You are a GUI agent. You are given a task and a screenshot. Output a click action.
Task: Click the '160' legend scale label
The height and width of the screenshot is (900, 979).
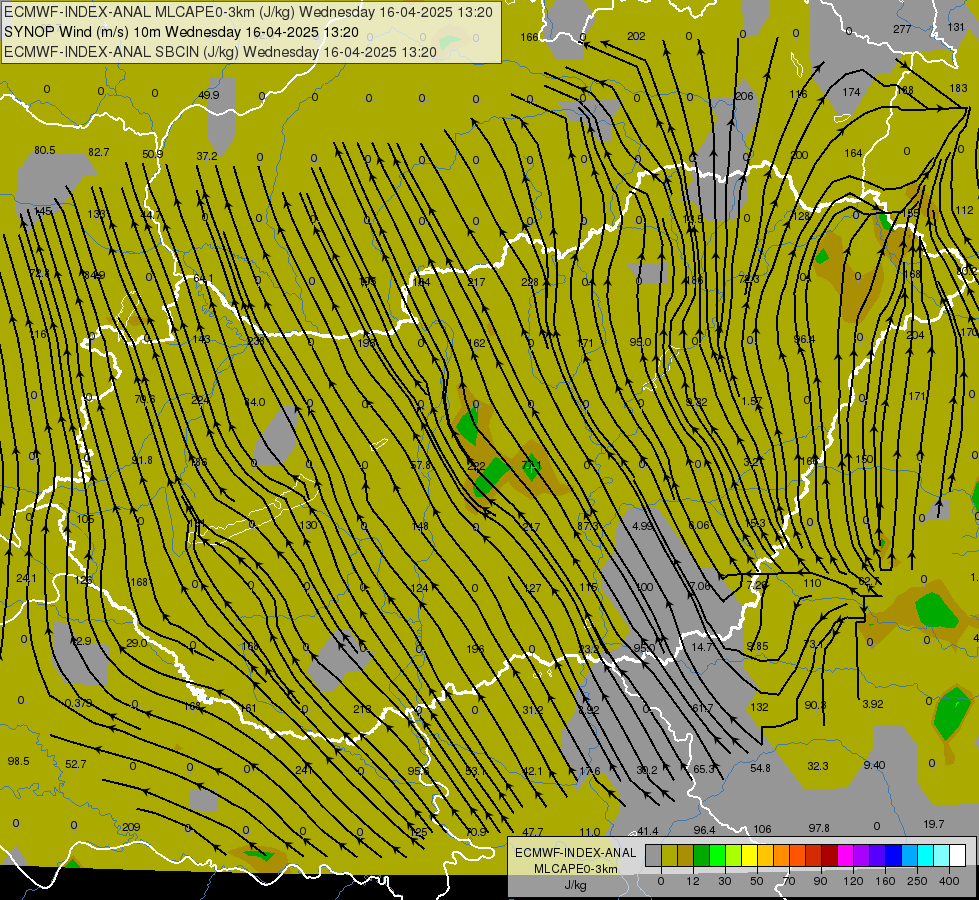(885, 881)
